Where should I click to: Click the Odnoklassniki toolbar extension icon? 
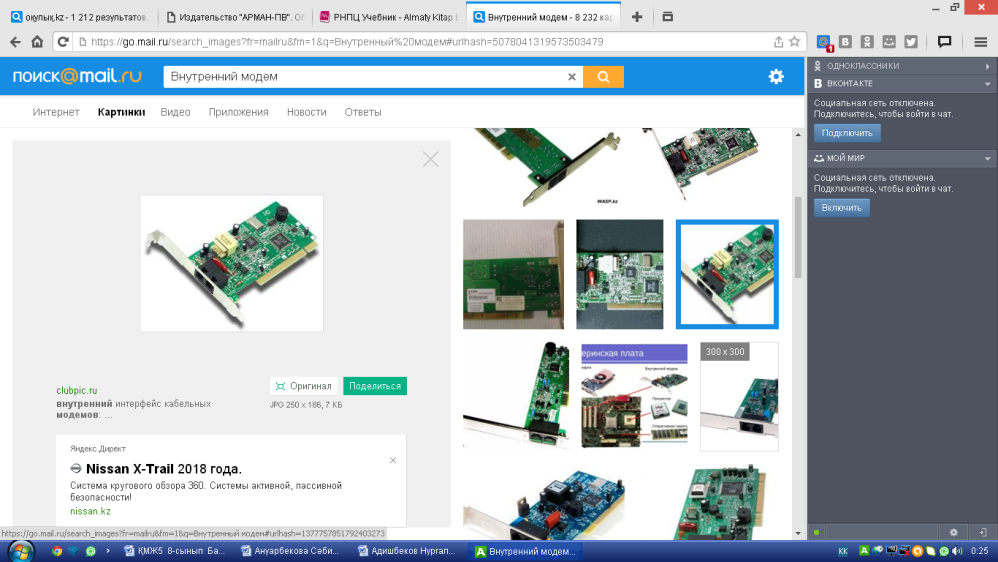point(867,42)
